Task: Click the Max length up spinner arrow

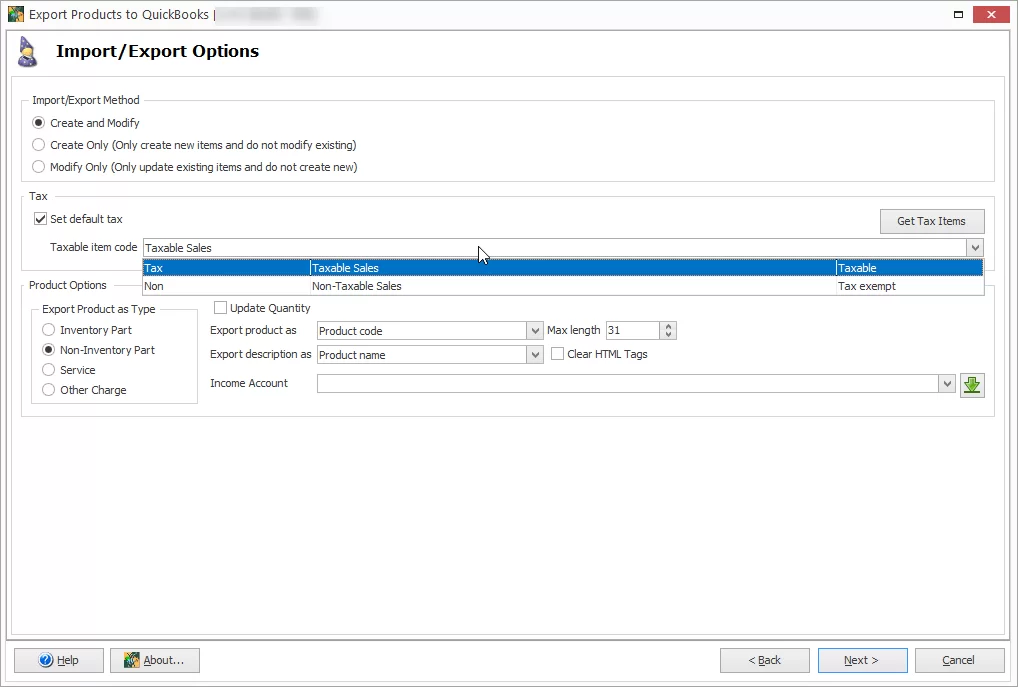Action: tap(667, 326)
